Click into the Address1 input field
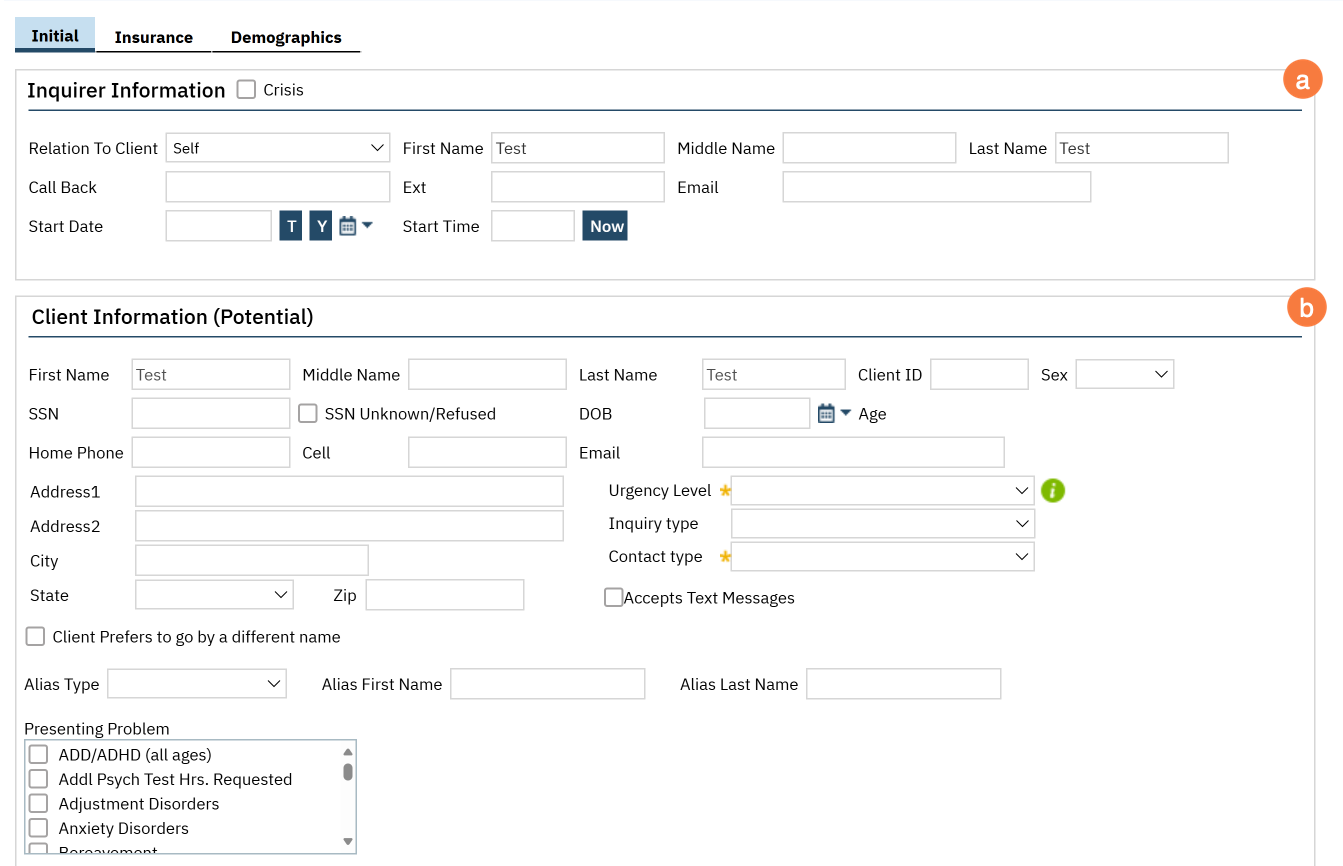Image resolution: width=1343 pixels, height=866 pixels. [349, 492]
